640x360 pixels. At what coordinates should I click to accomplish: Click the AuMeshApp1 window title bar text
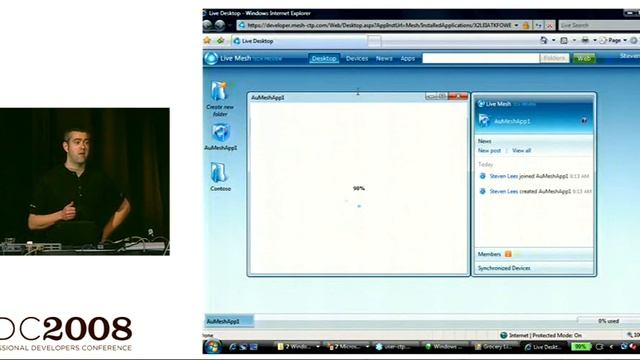click(268, 98)
